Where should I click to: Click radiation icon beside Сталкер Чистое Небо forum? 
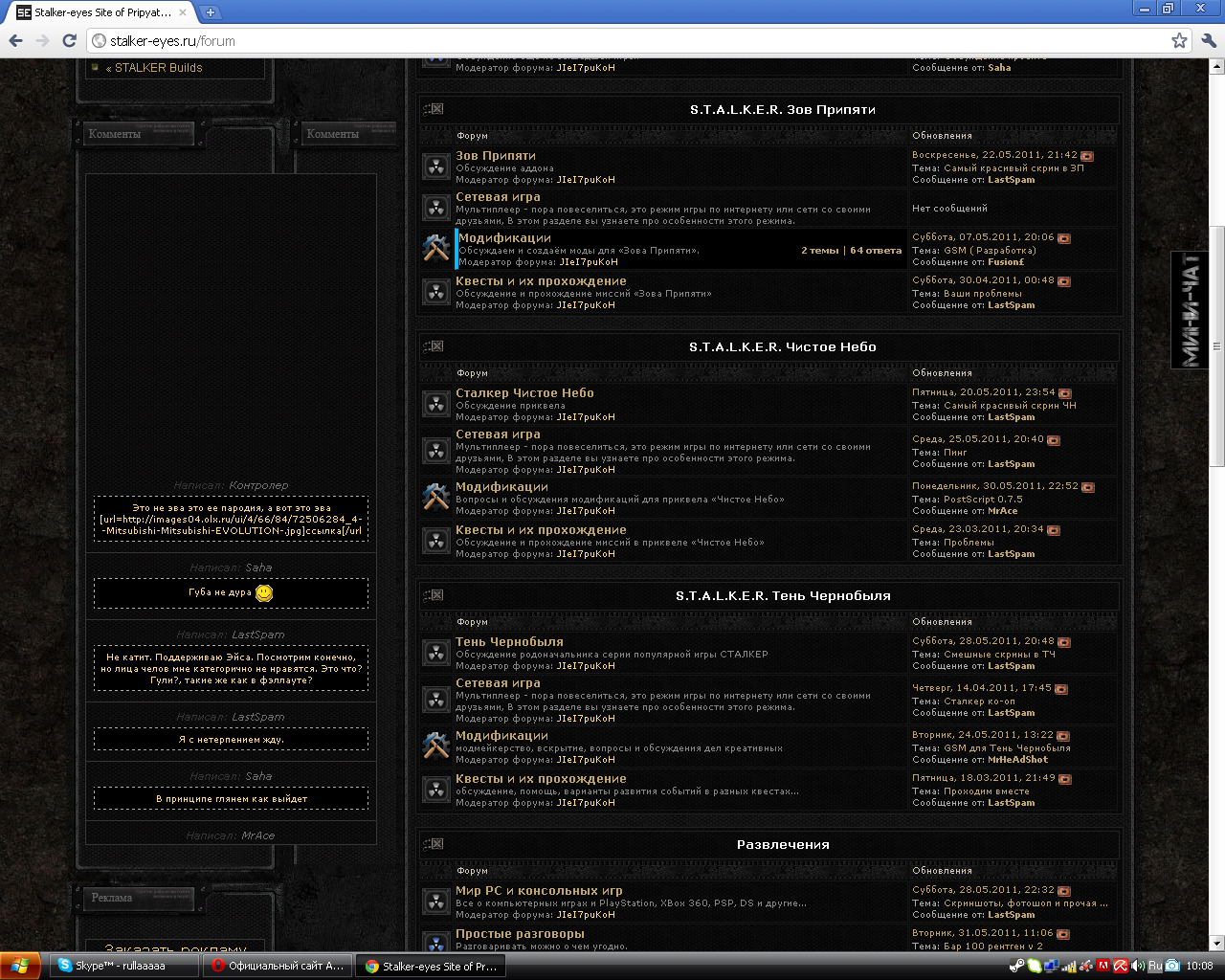tap(436, 404)
